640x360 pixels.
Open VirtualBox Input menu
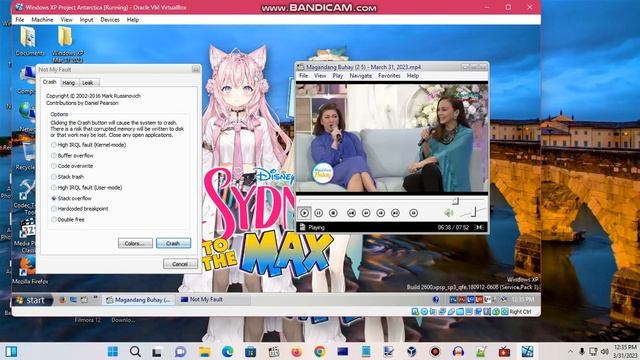tap(86, 20)
